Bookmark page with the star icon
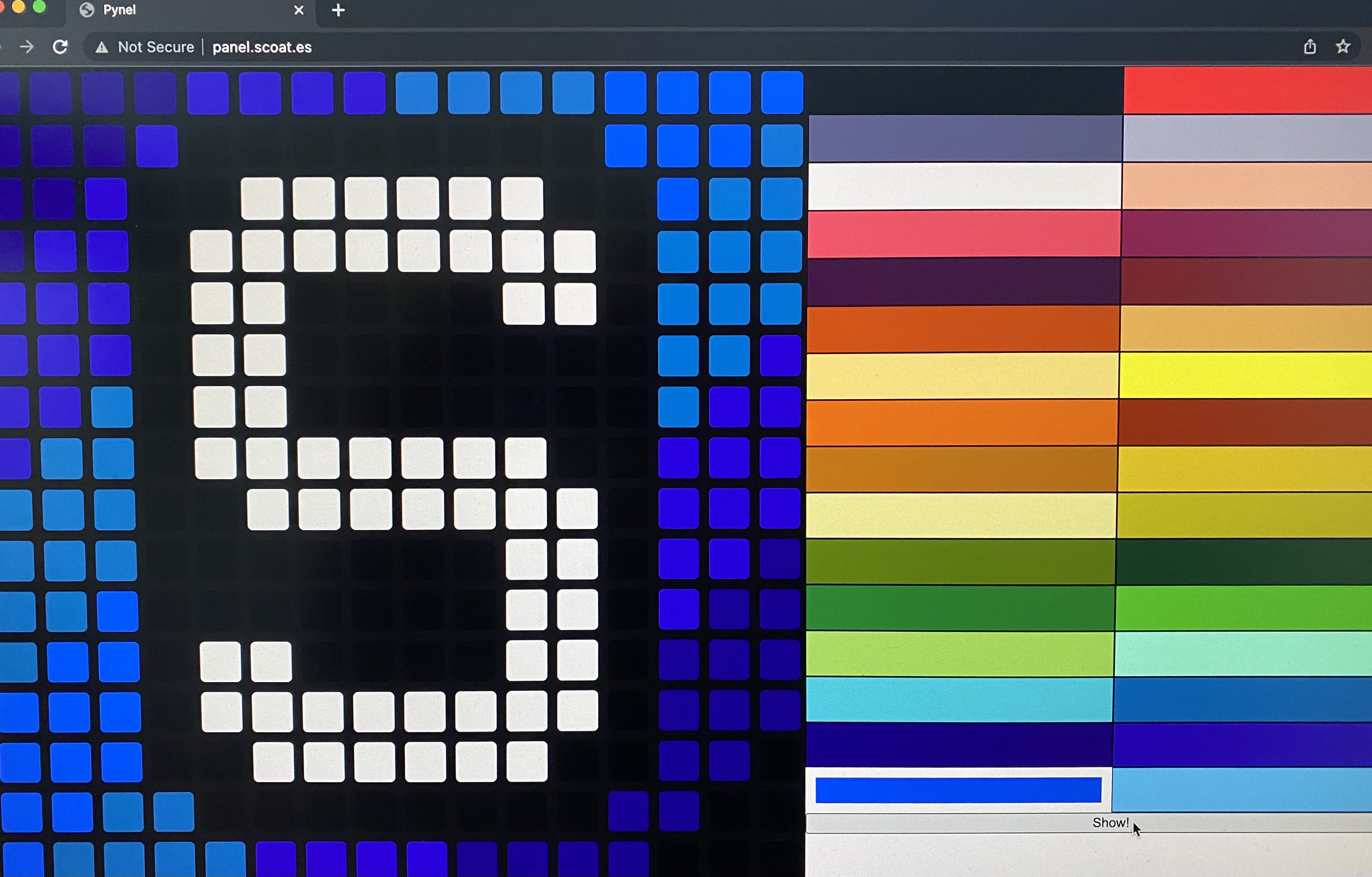 tap(1343, 47)
